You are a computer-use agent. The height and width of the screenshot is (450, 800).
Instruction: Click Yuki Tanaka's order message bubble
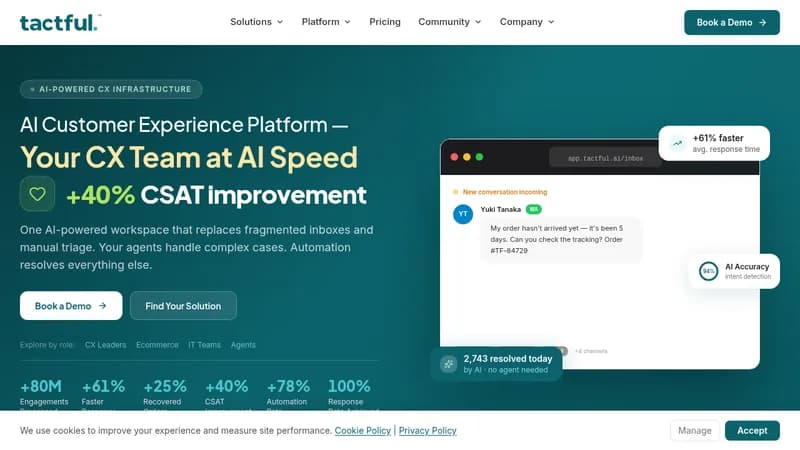561,239
